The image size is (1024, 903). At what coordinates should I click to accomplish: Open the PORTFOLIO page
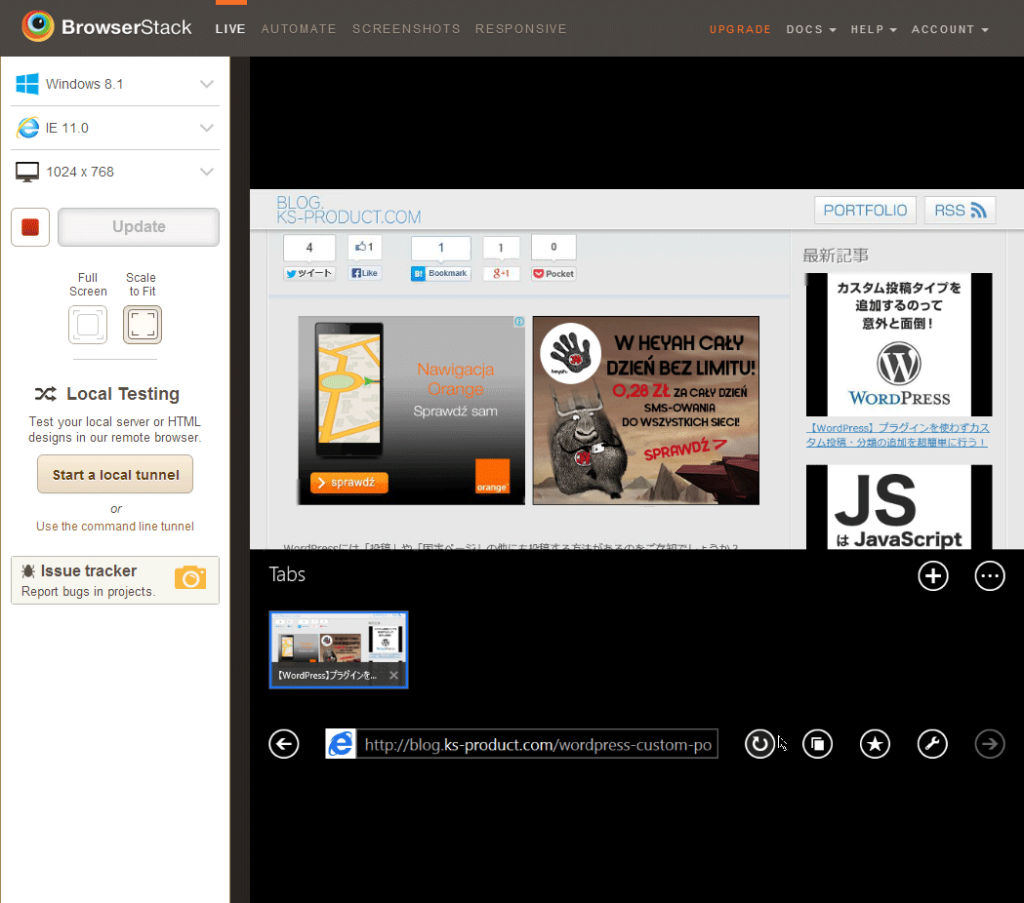pos(865,210)
